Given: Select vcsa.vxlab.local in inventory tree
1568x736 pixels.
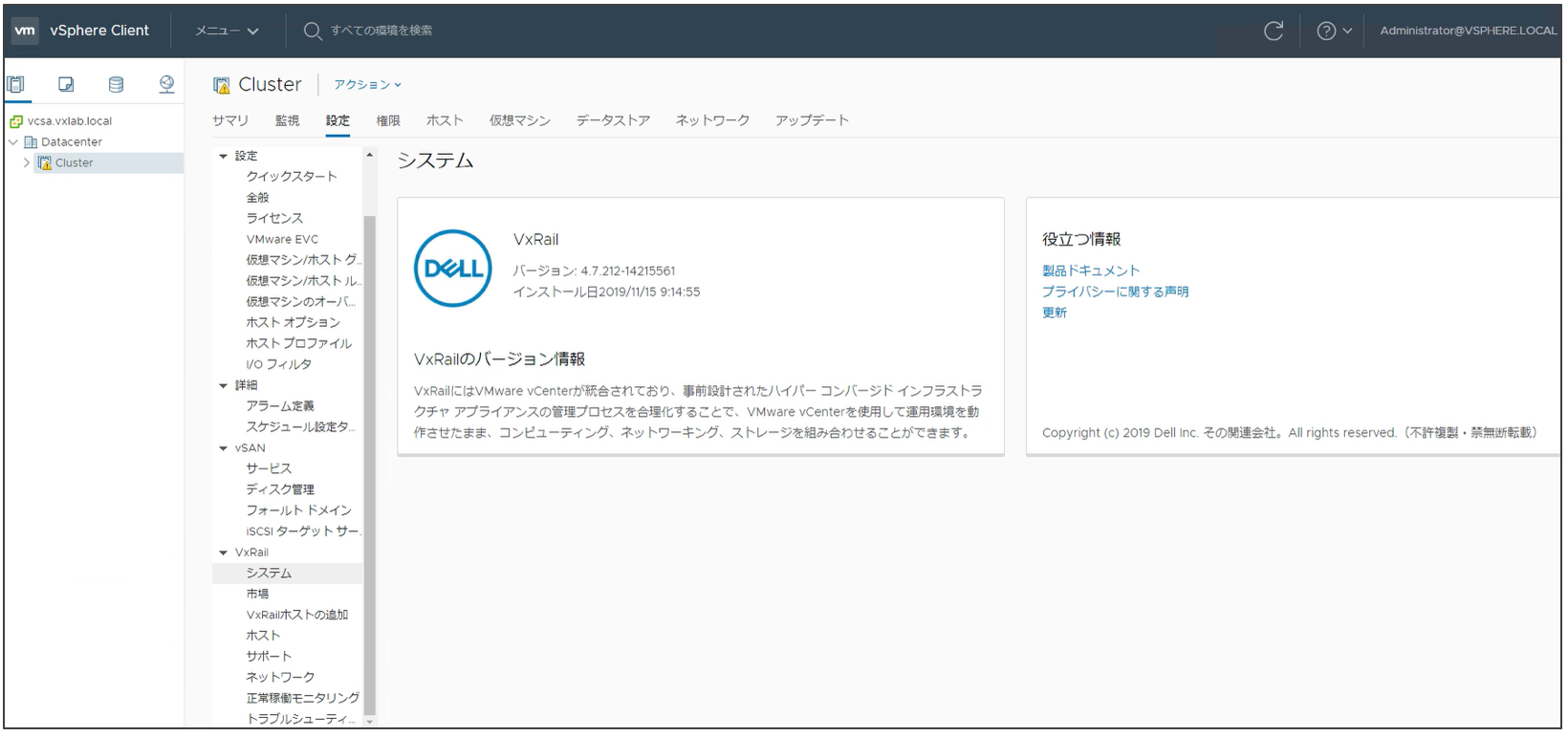Looking at the screenshot, I should pyautogui.click(x=69, y=121).
